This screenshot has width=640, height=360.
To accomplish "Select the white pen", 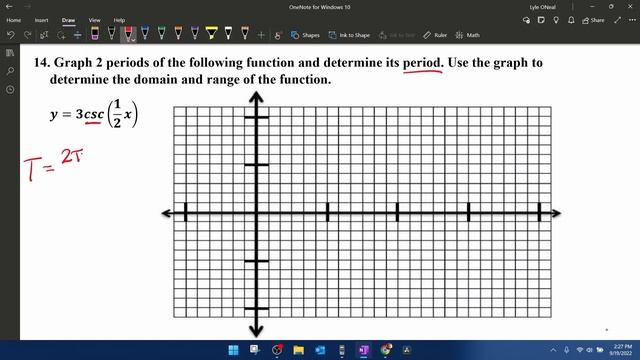I will coord(228,33).
